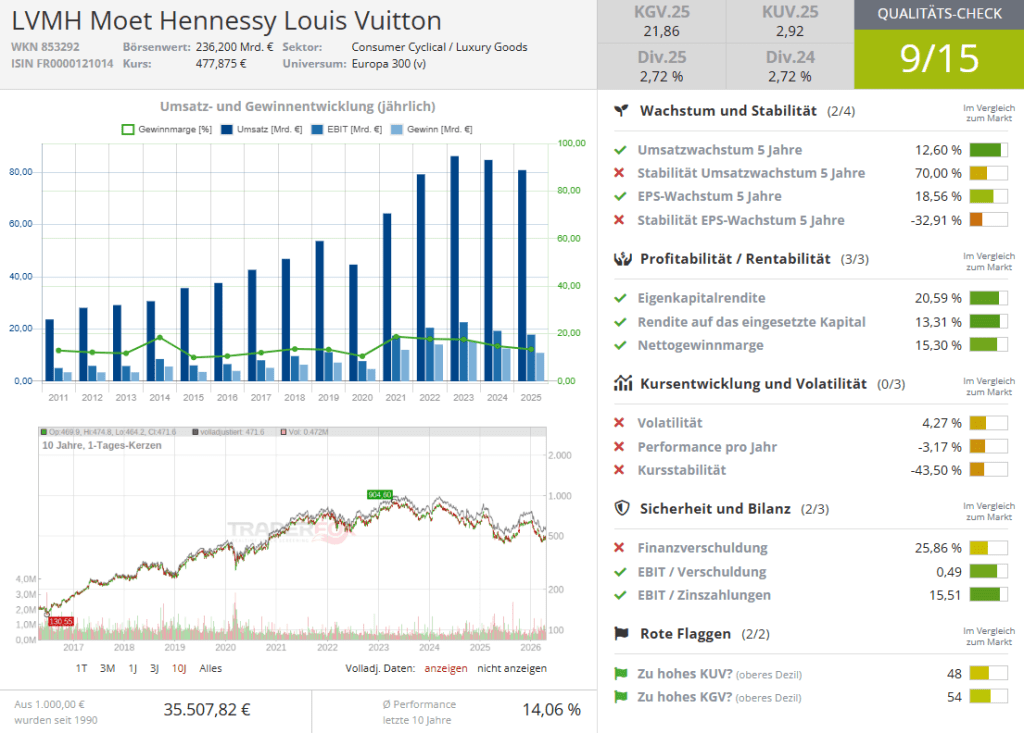Click the green flag icon for Zu hohes KGV?
The width and height of the screenshot is (1024, 733).
(620, 697)
